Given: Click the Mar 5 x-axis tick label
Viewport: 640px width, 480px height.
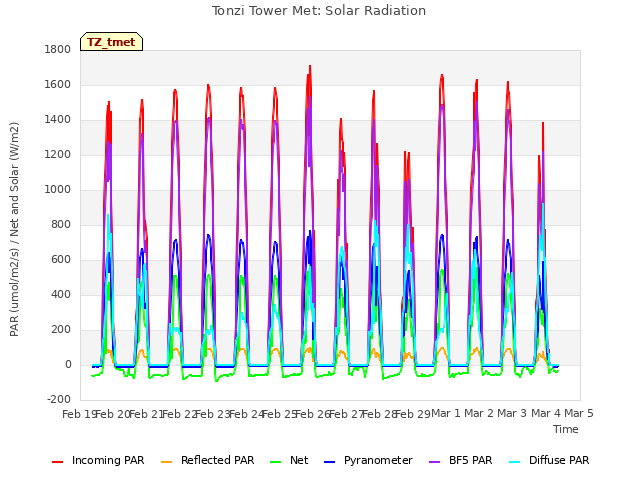Looking at the screenshot, I should [579, 413].
